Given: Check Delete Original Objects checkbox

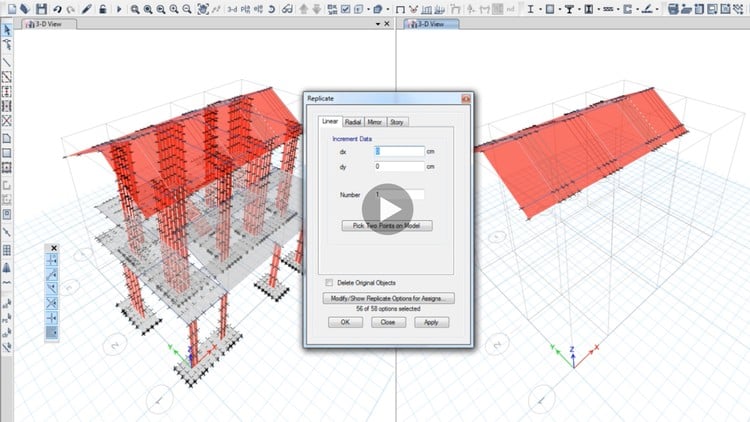Looking at the screenshot, I should [x=329, y=283].
